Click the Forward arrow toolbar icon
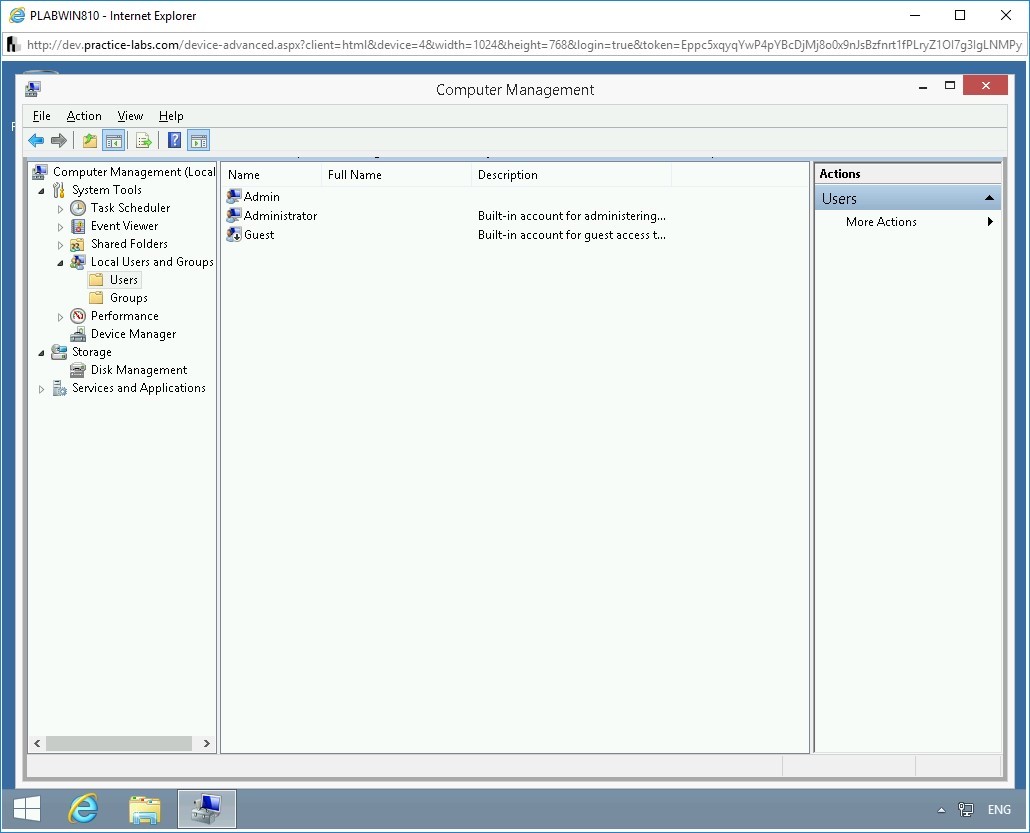Screen dimensions: 1030x833 pyautogui.click(x=59, y=140)
